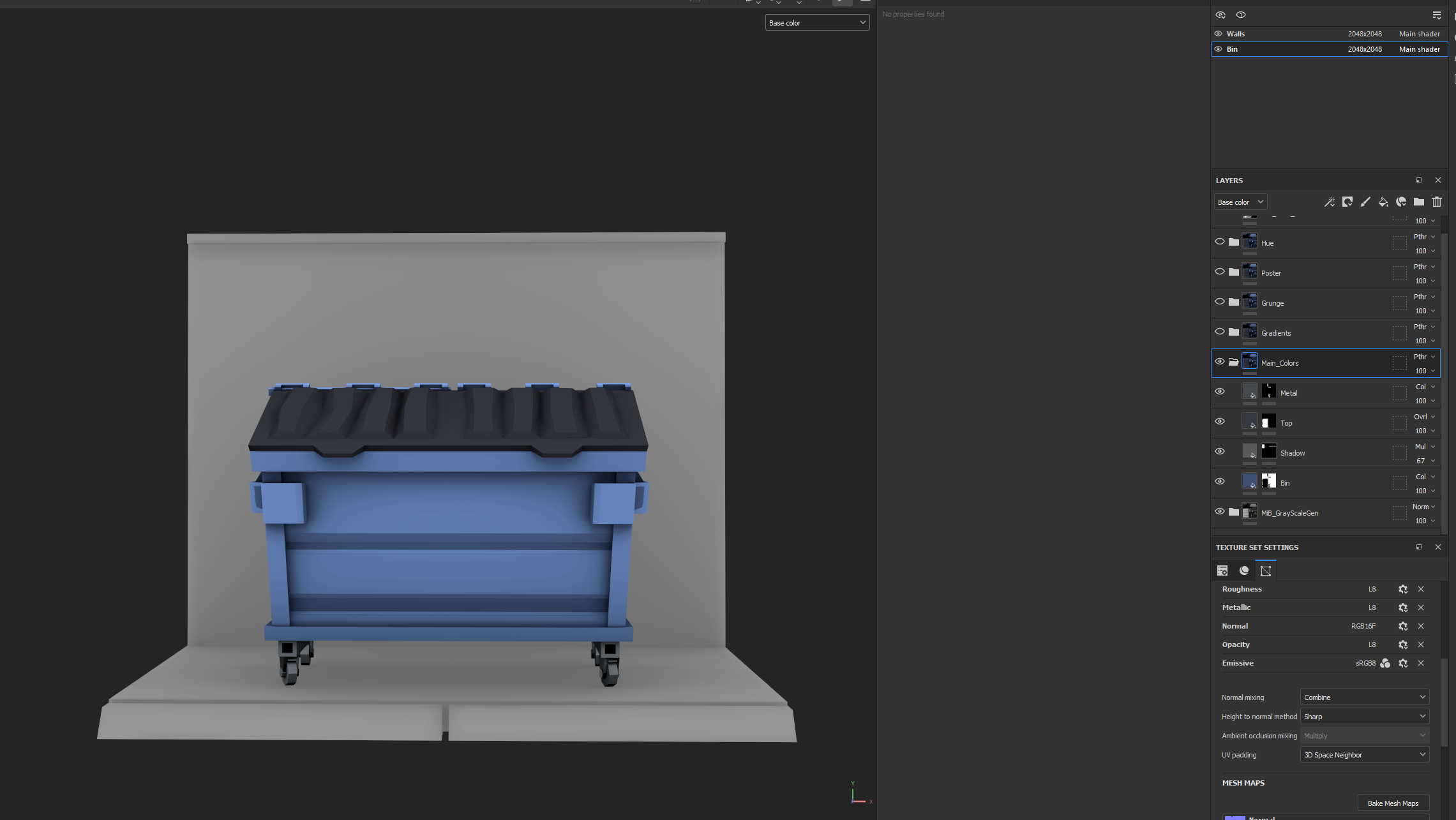Switch to first Texture Set Settings tab
The width and height of the screenshot is (1456, 820).
(x=1222, y=571)
